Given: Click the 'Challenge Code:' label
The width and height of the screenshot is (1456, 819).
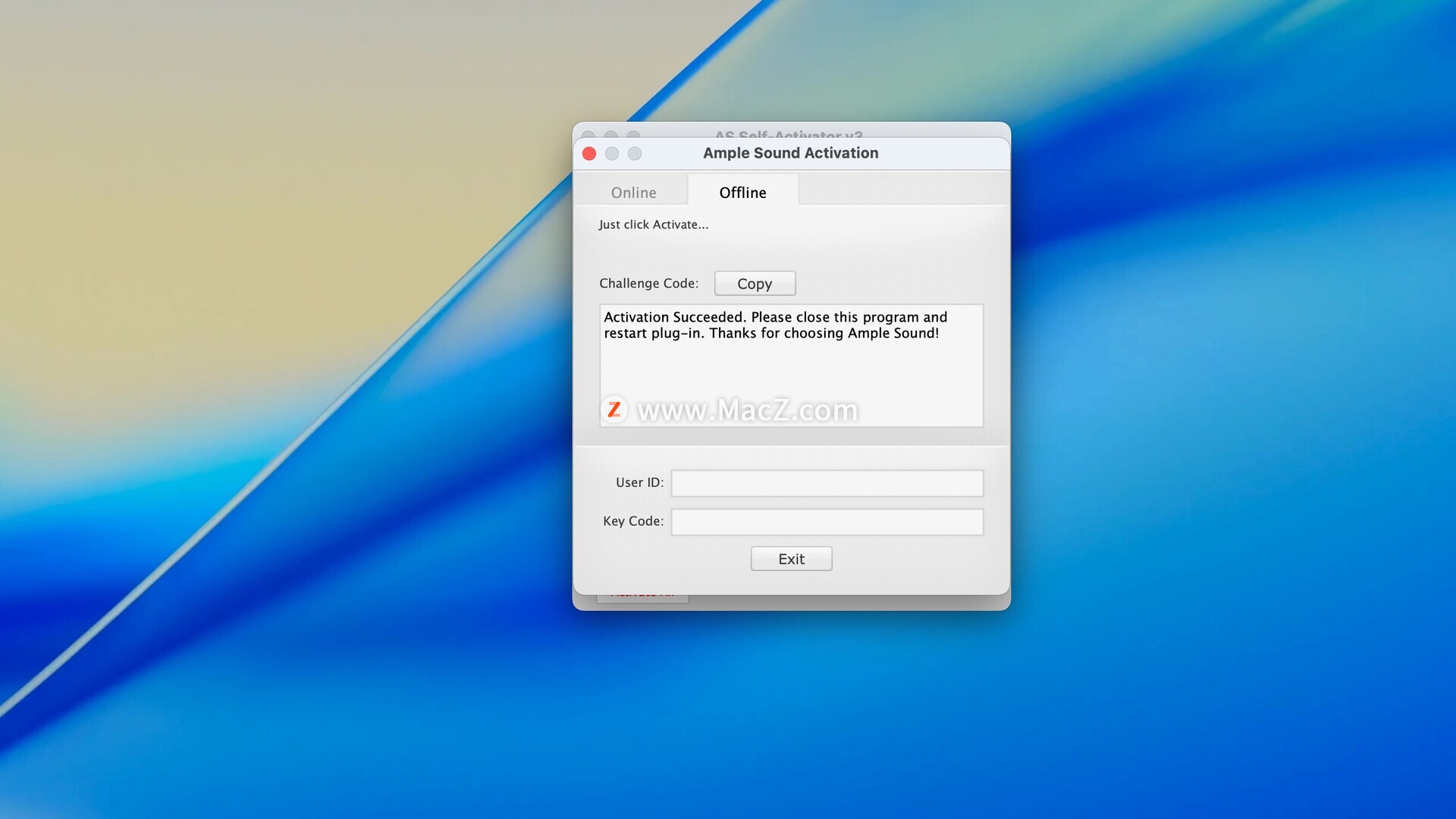Looking at the screenshot, I should [x=648, y=283].
